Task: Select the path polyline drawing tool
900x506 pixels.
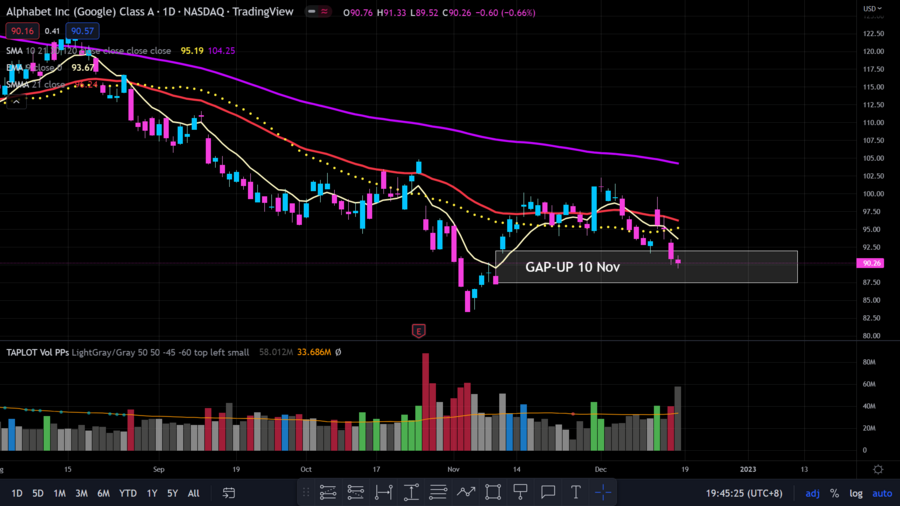Action: click(465, 492)
